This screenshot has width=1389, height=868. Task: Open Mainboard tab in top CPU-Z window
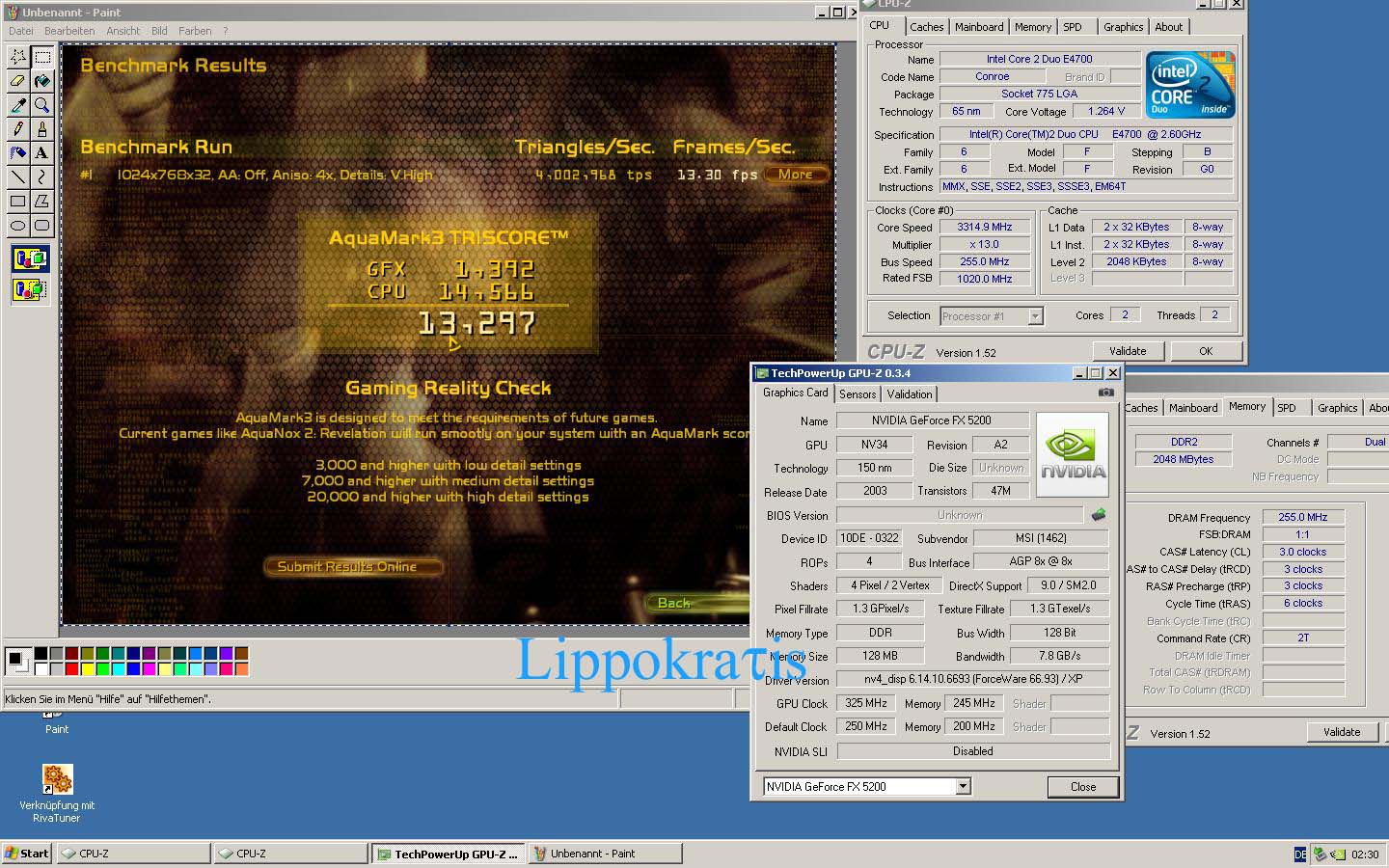click(979, 27)
